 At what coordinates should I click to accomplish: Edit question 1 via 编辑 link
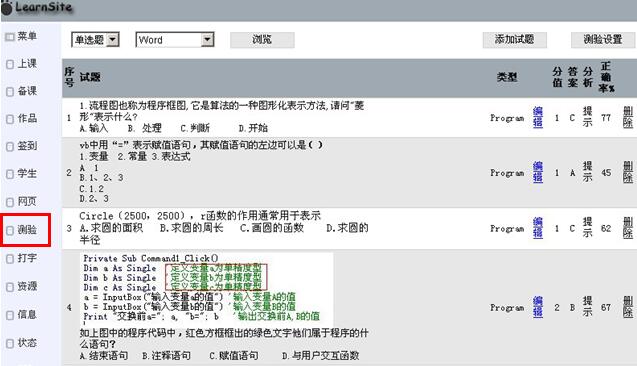pyautogui.click(x=537, y=117)
